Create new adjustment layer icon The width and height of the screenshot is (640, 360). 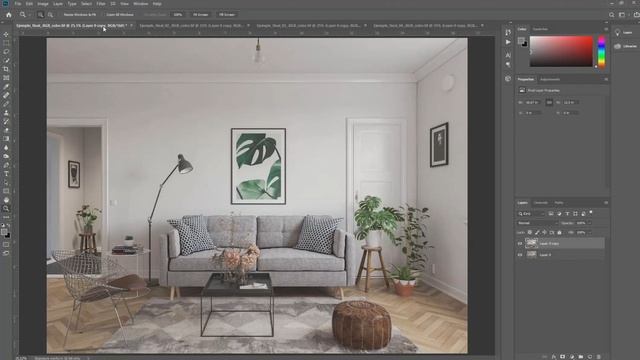[x=572, y=357]
